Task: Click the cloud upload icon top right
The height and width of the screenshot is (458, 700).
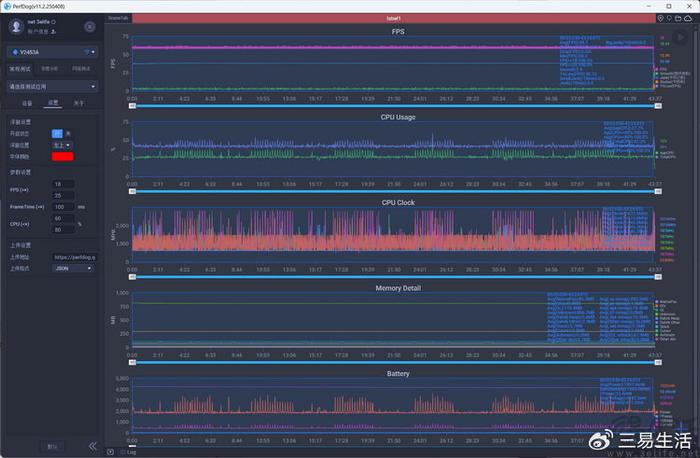Action: click(688, 18)
